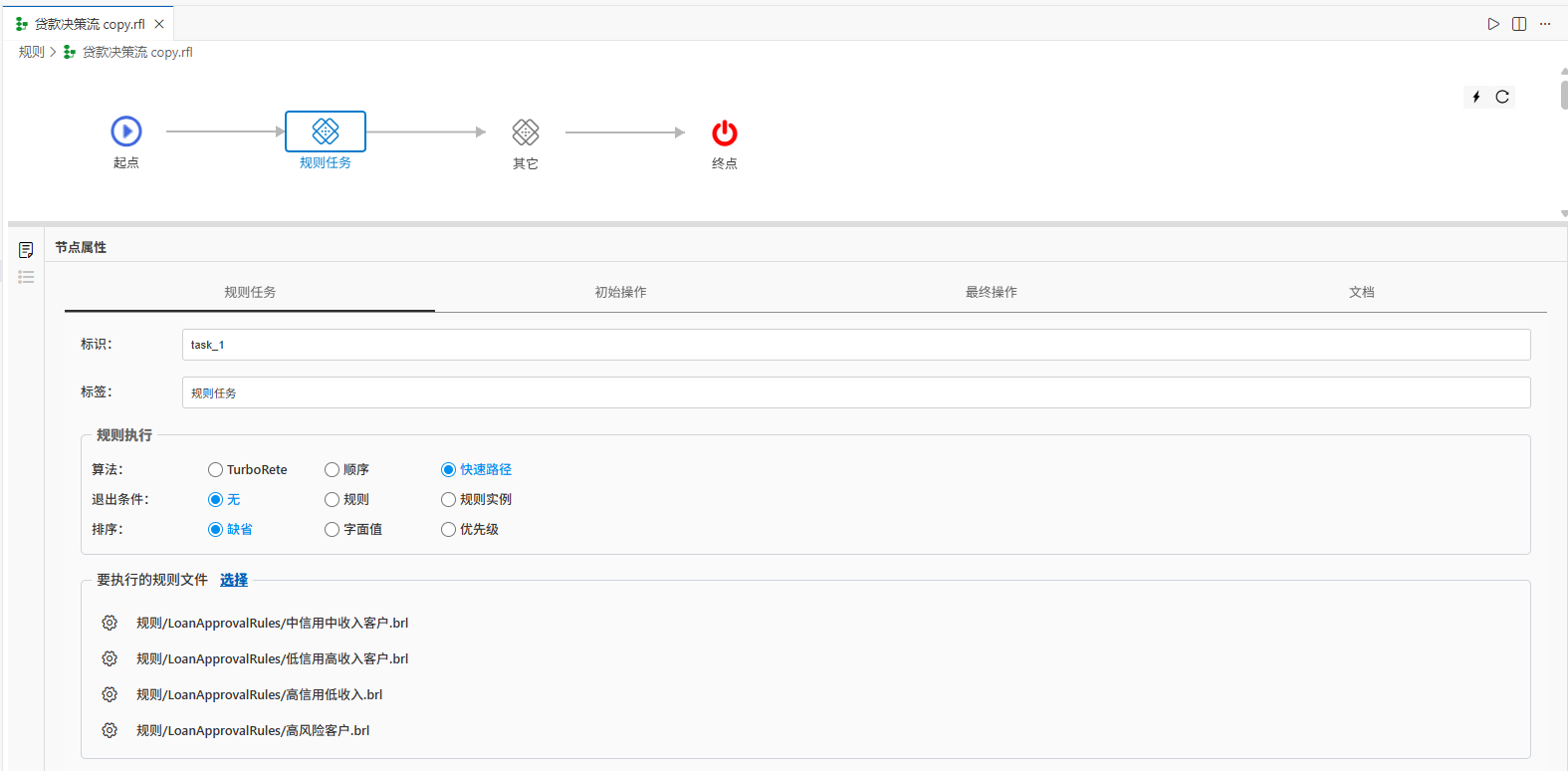Run the rule flow with play button

point(1493,24)
